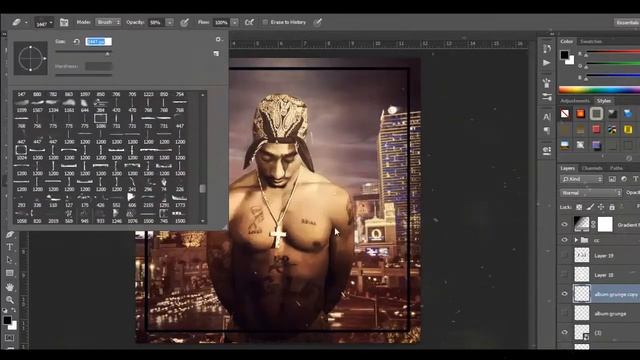
Task: Open the layer filter Kind dropdown
Action: pos(582,179)
